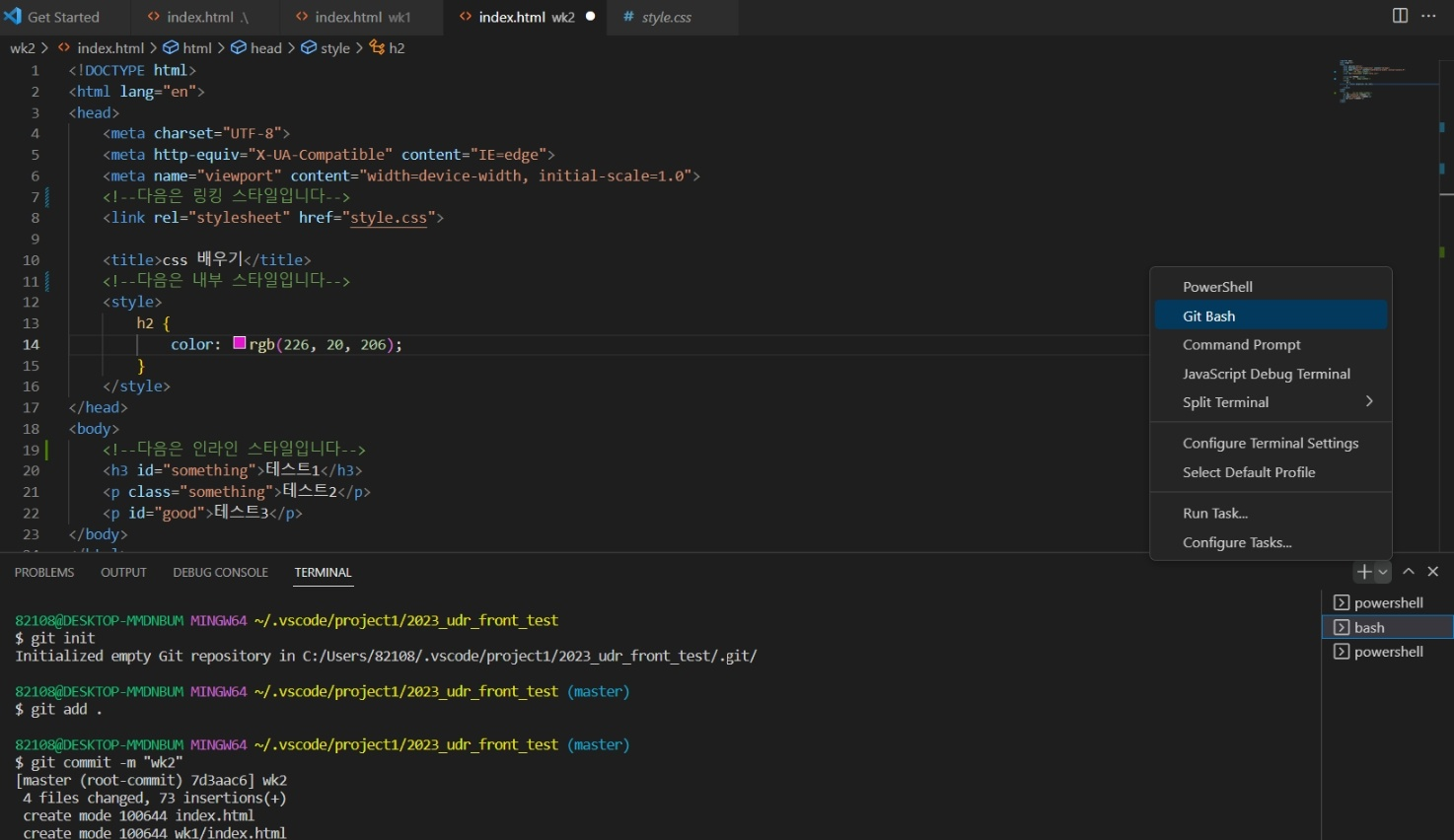Close the terminal panel with X

(x=1433, y=572)
